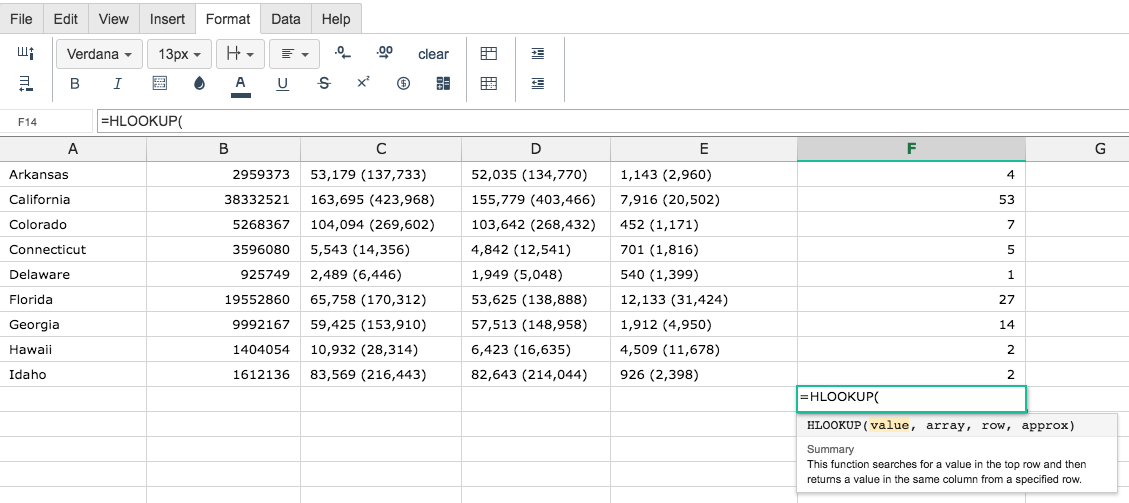Apply strikethrough to cell text

[324, 83]
